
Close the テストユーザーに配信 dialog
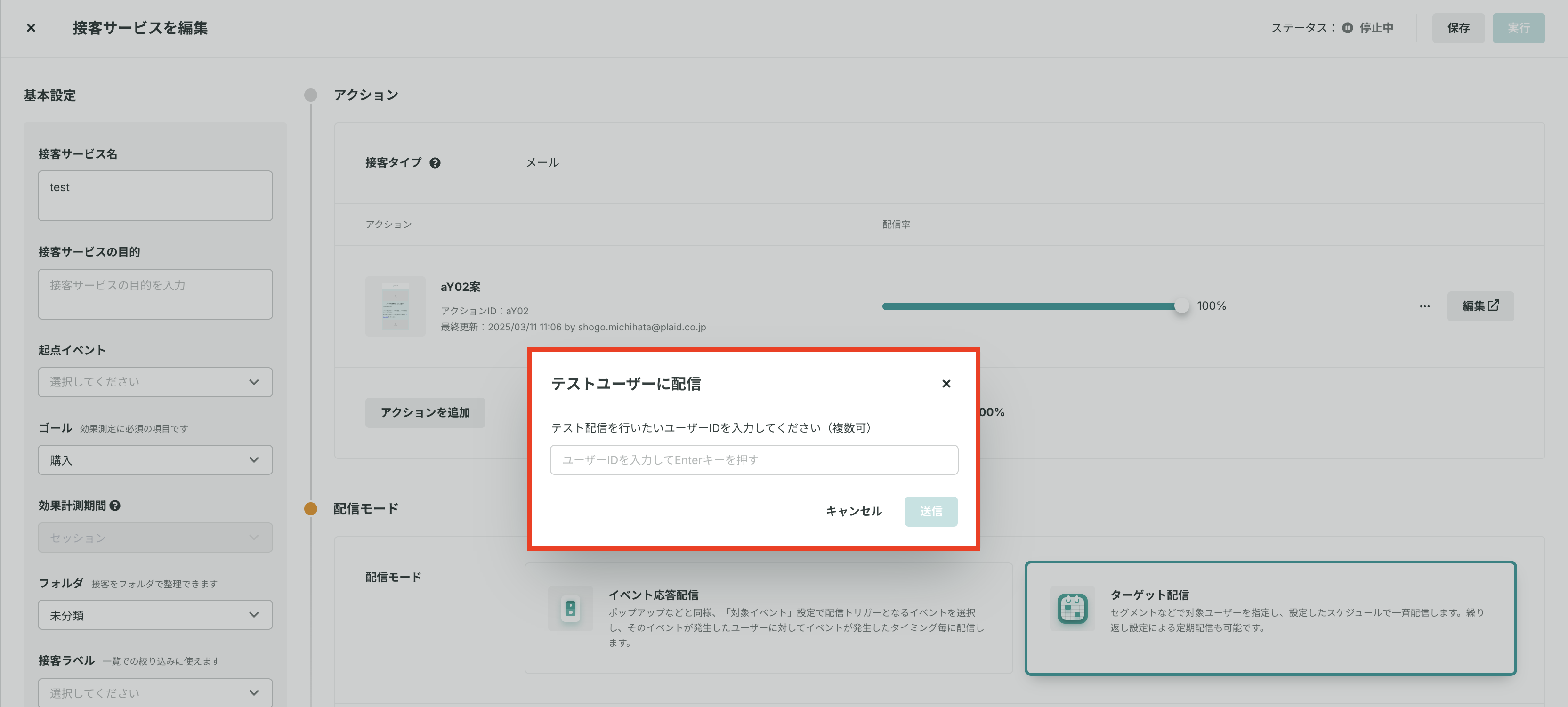(x=946, y=383)
